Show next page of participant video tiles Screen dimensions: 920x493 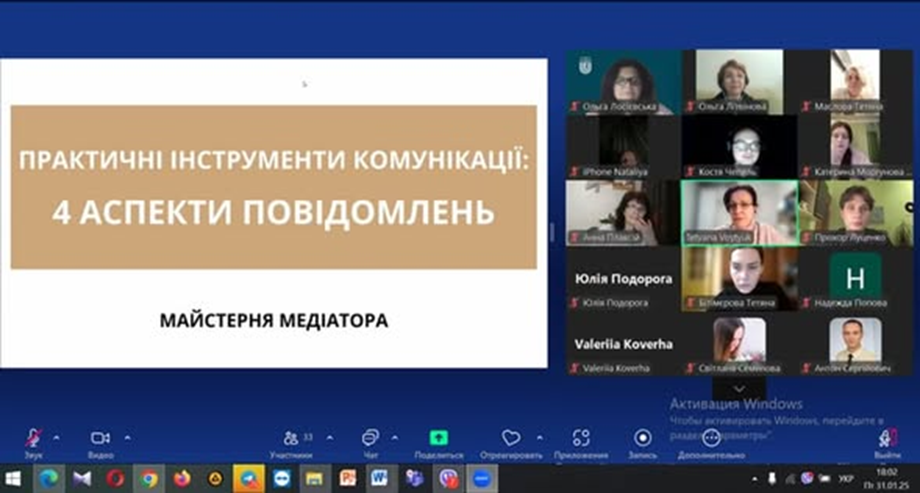[x=739, y=387]
